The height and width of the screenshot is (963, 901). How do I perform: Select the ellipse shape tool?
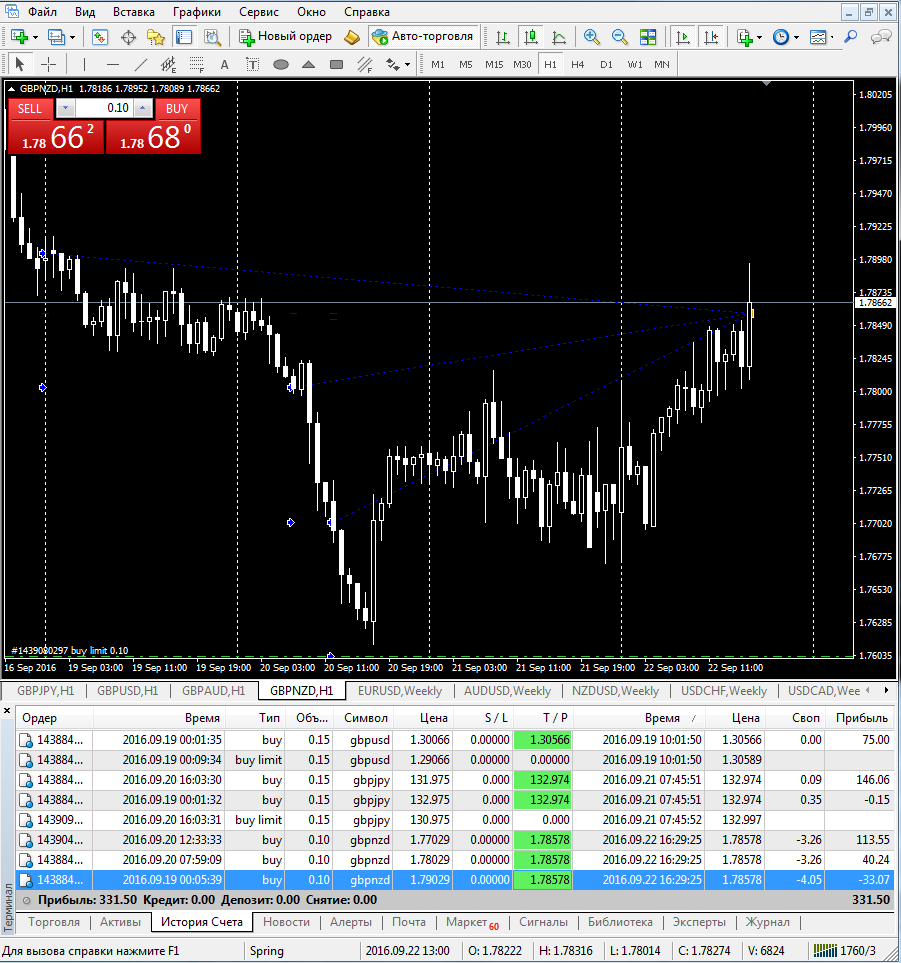pyautogui.click(x=281, y=64)
